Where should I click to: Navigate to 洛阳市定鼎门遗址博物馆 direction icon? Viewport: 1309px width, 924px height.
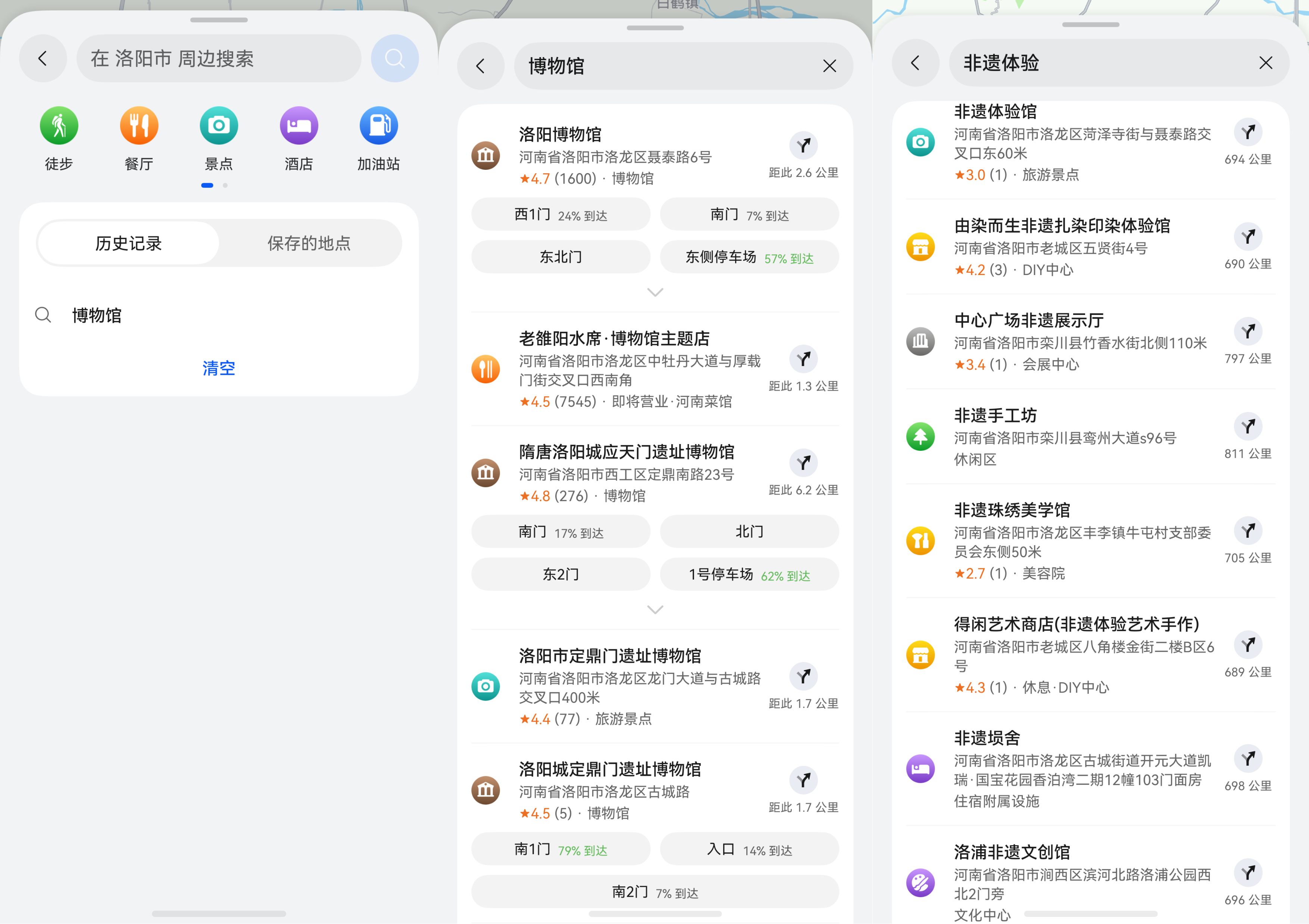pos(804,677)
